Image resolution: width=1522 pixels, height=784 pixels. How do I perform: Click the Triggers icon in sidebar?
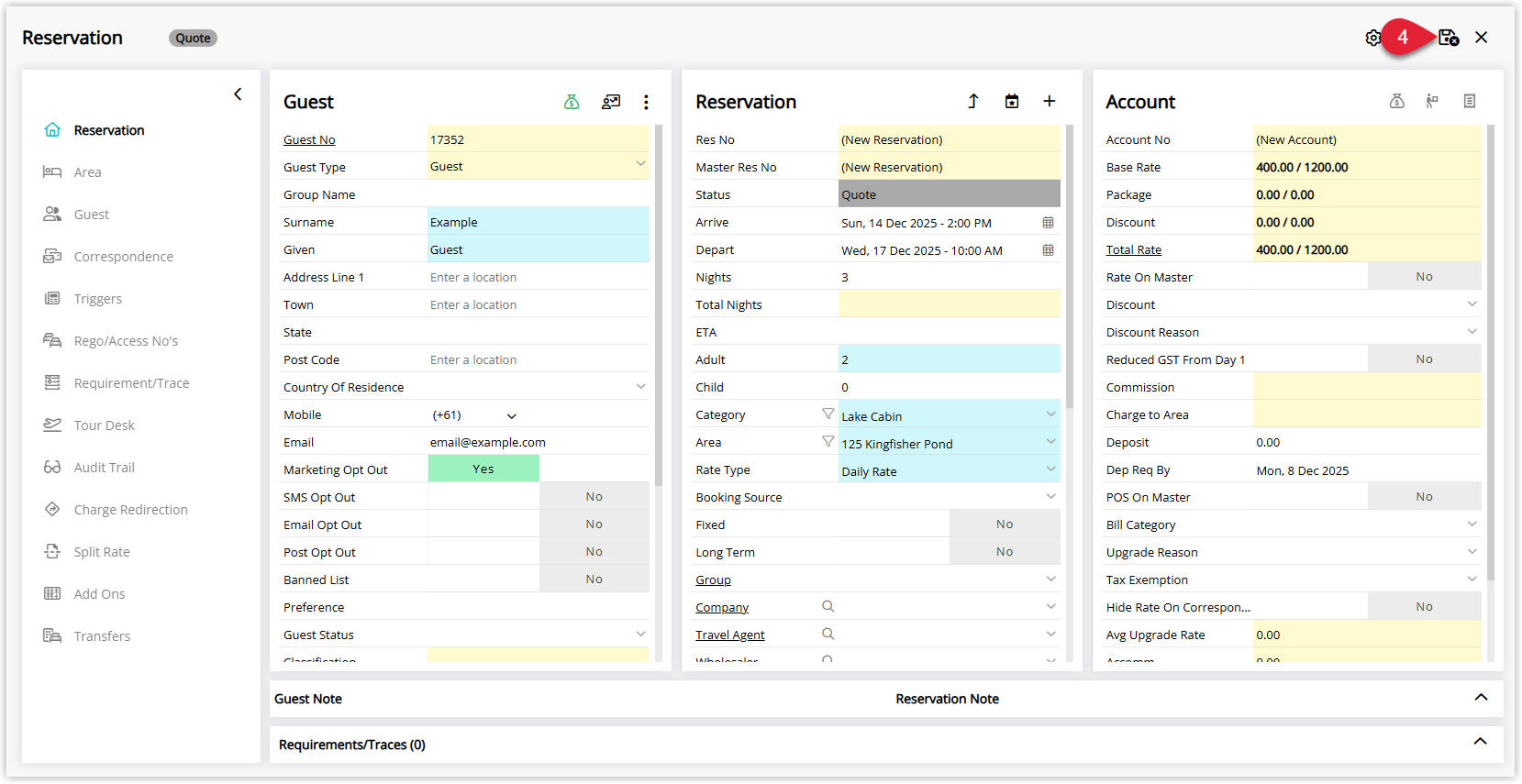click(x=52, y=298)
